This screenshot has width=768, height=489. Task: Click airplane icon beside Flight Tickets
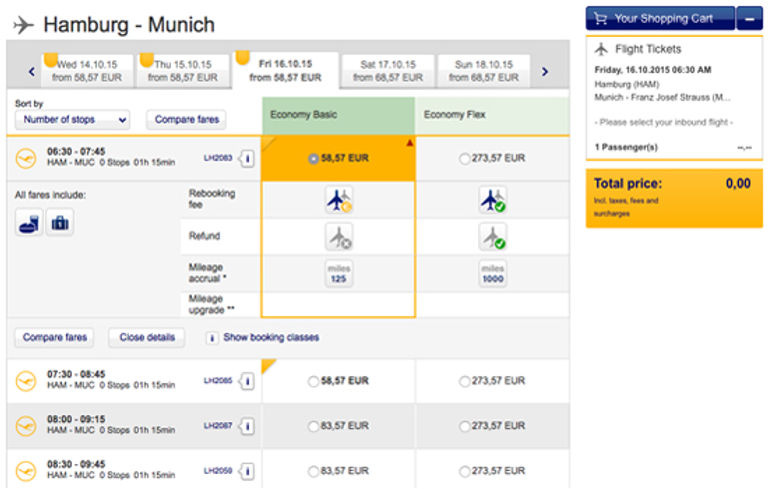click(601, 49)
